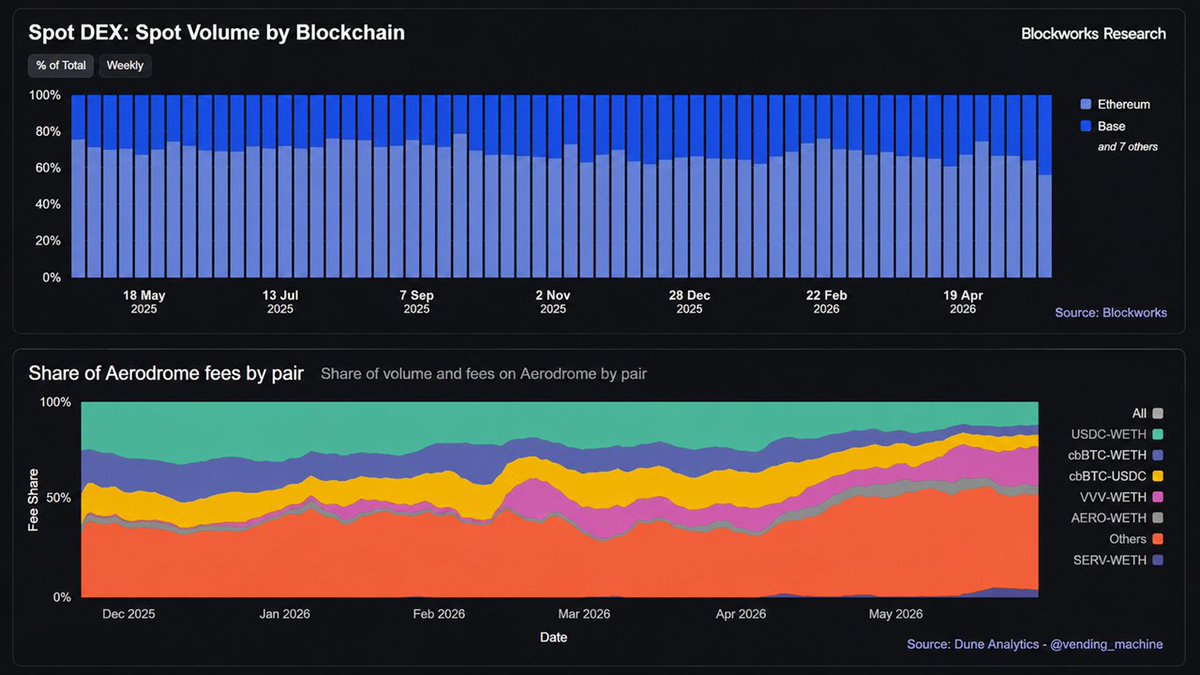The width and height of the screenshot is (1200, 675).
Task: Click the Mar 2026 date axis label
Action: click(x=583, y=614)
